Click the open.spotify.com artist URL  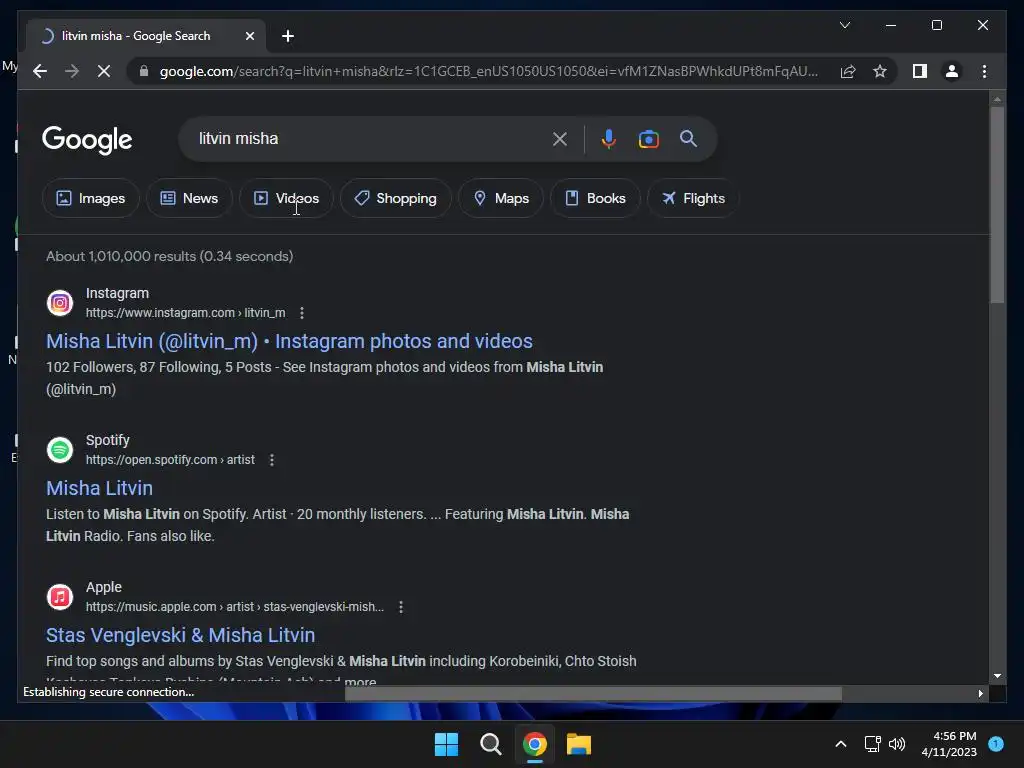(170, 460)
